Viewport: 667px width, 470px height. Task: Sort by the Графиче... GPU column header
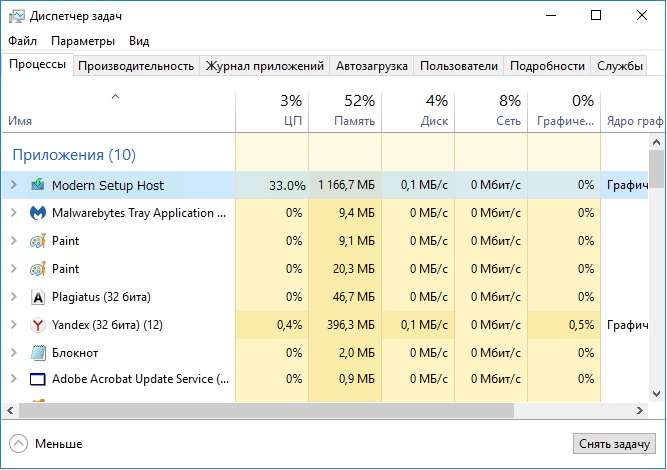coord(564,111)
